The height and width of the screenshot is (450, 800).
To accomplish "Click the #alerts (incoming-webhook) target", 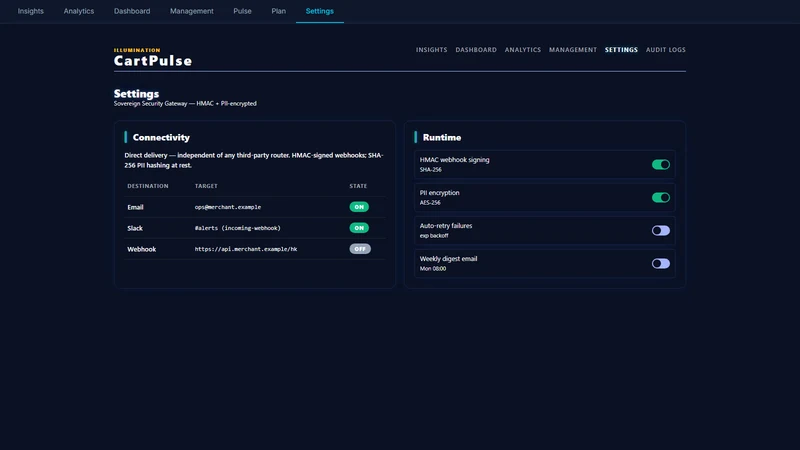I will 237,228.
